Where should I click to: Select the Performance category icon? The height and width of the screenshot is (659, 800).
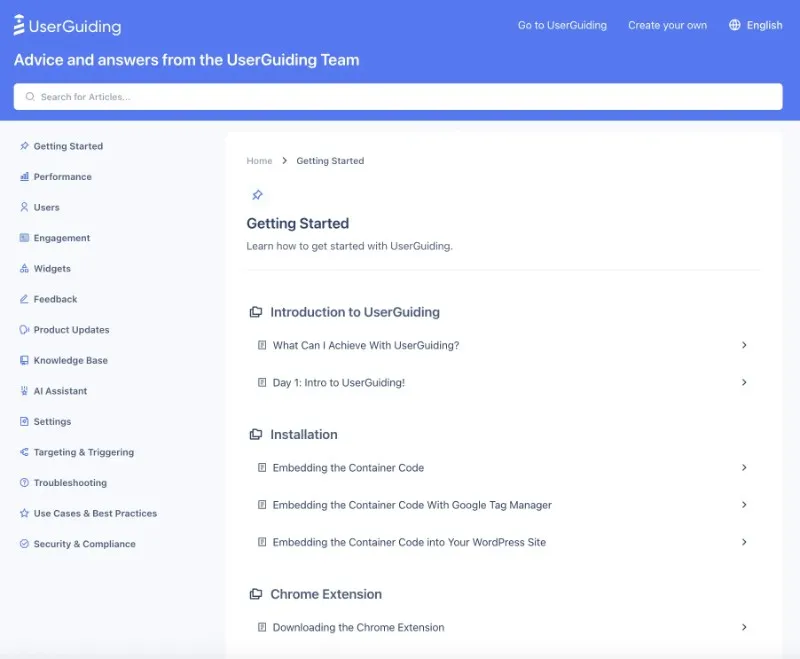point(24,177)
